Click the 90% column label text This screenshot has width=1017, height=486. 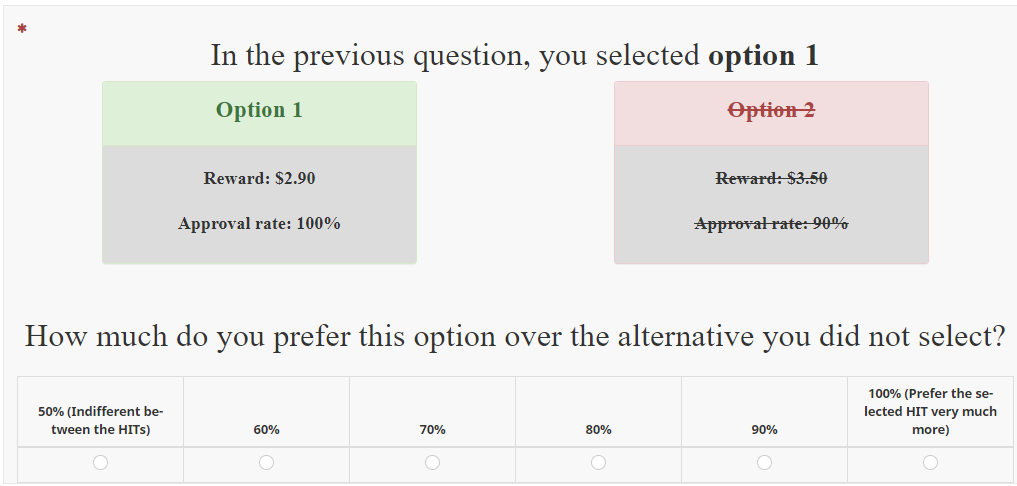pyautogui.click(x=764, y=430)
